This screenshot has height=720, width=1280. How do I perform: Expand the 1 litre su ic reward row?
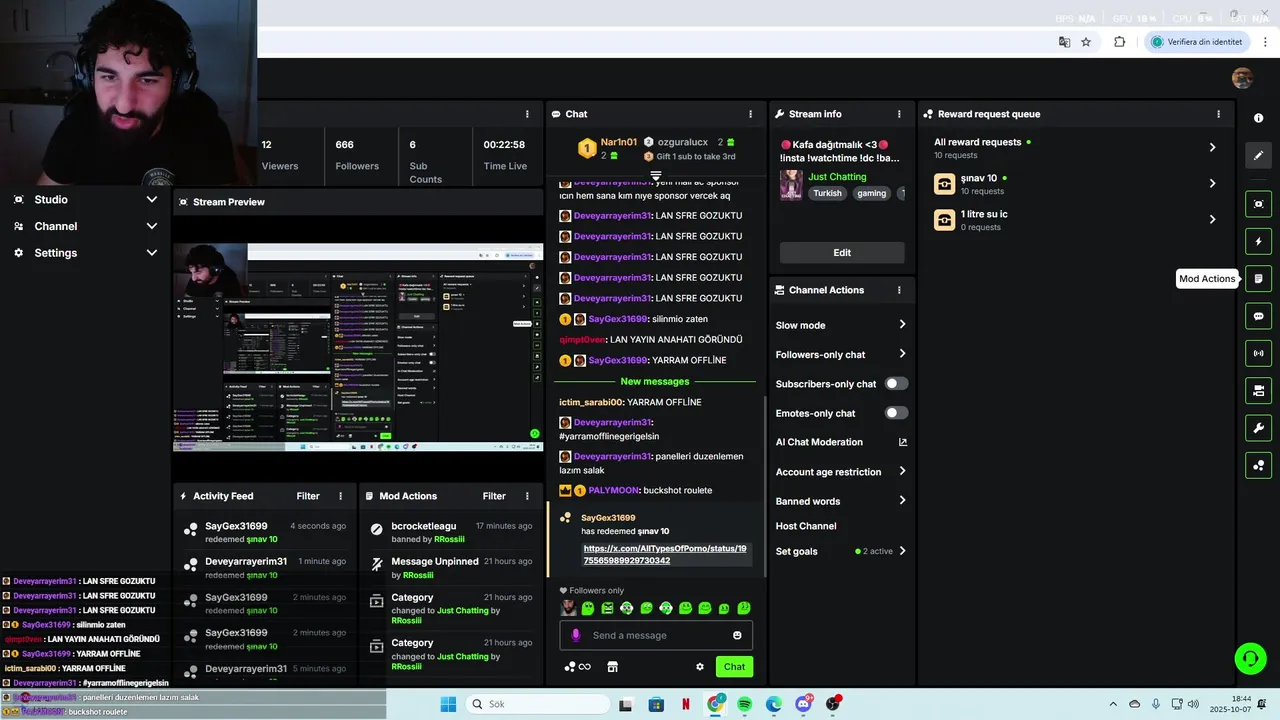(1077, 220)
